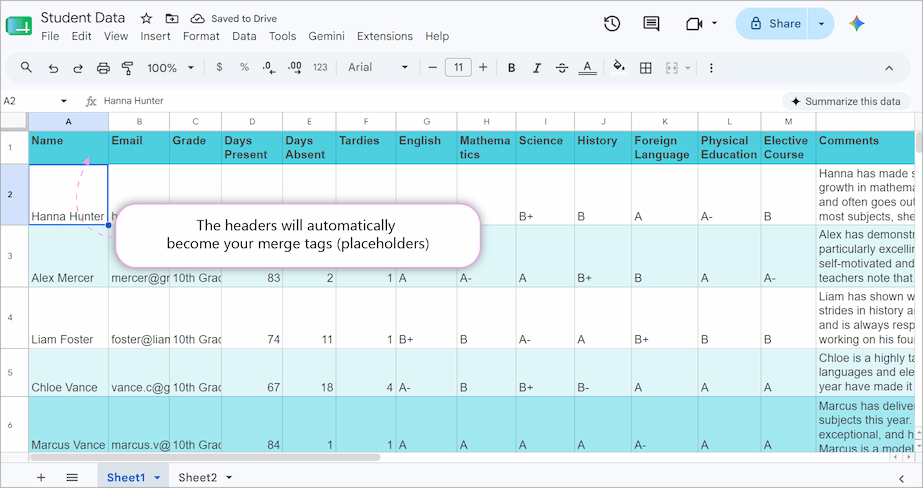Toggle bold formatting

click(512, 68)
